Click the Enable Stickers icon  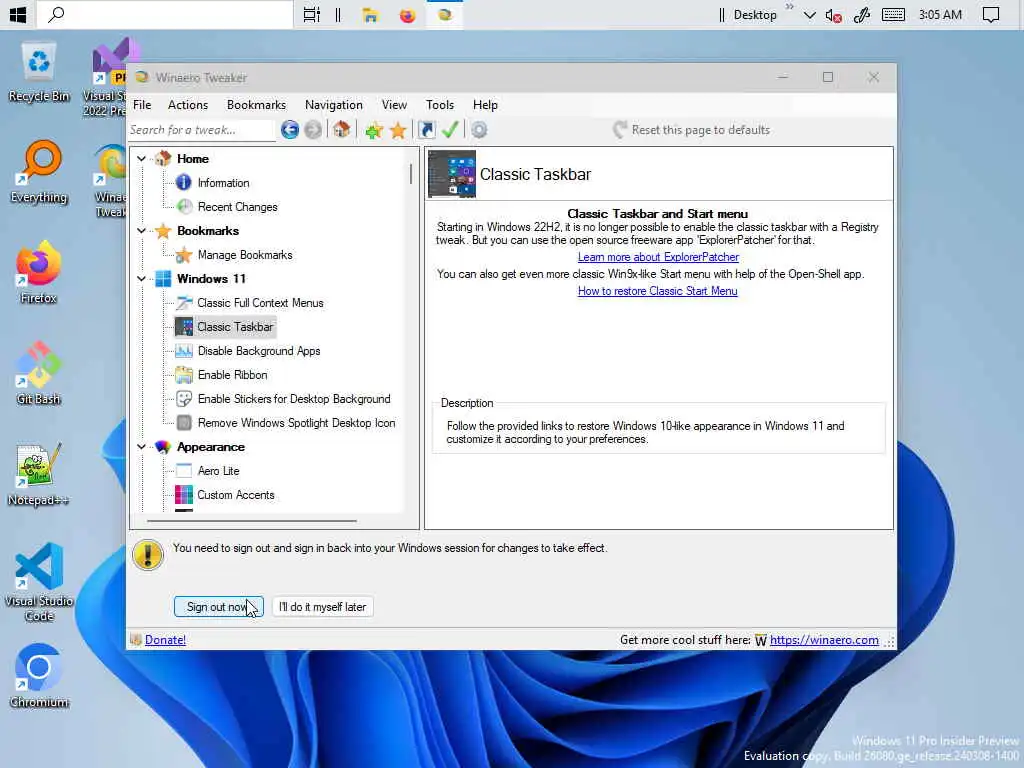pos(184,399)
